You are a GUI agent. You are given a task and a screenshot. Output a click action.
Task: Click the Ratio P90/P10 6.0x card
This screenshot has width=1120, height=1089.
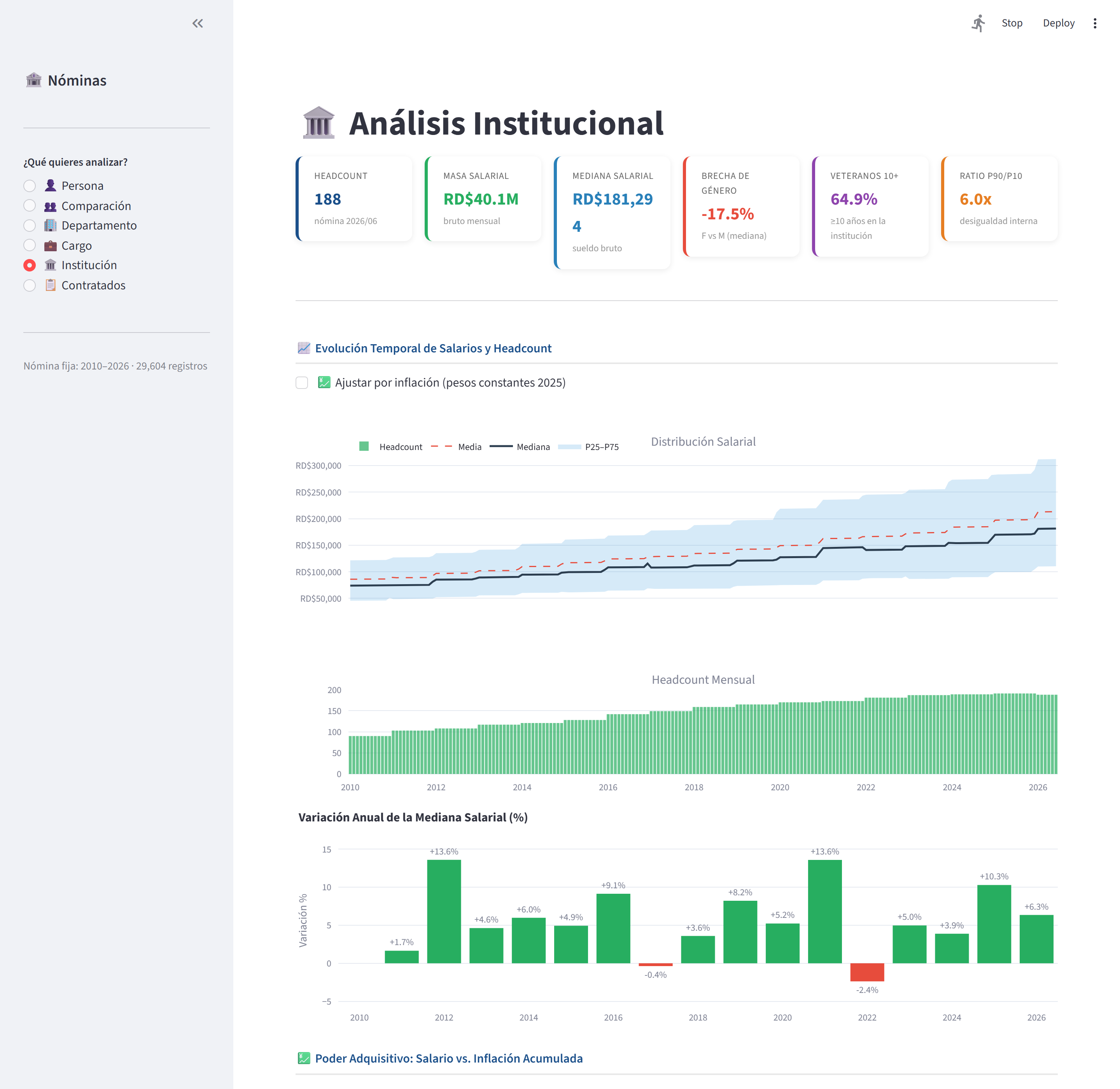click(x=999, y=198)
